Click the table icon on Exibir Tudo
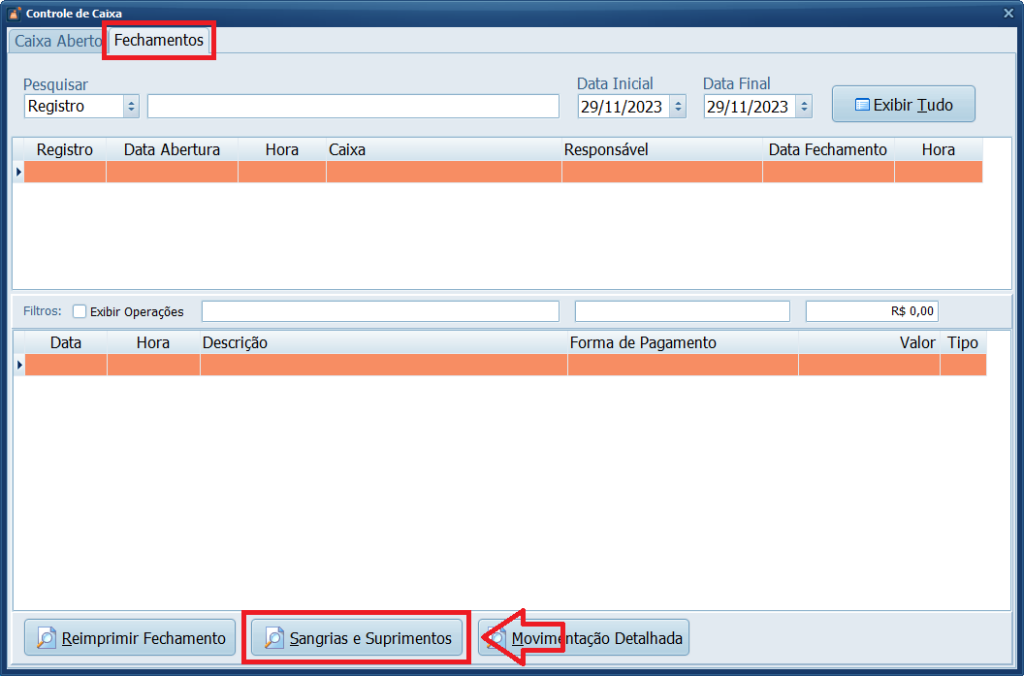 click(x=862, y=105)
